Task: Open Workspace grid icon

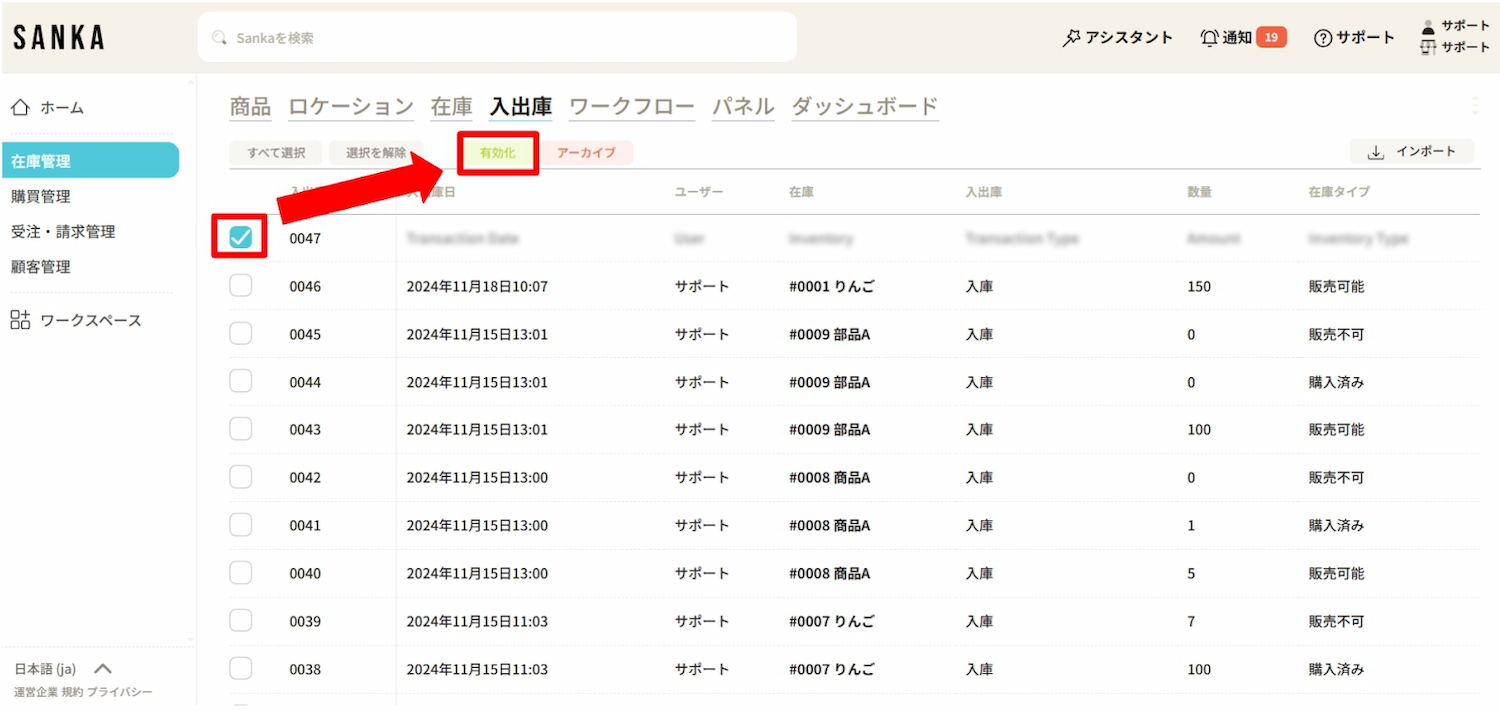Action: [20, 320]
